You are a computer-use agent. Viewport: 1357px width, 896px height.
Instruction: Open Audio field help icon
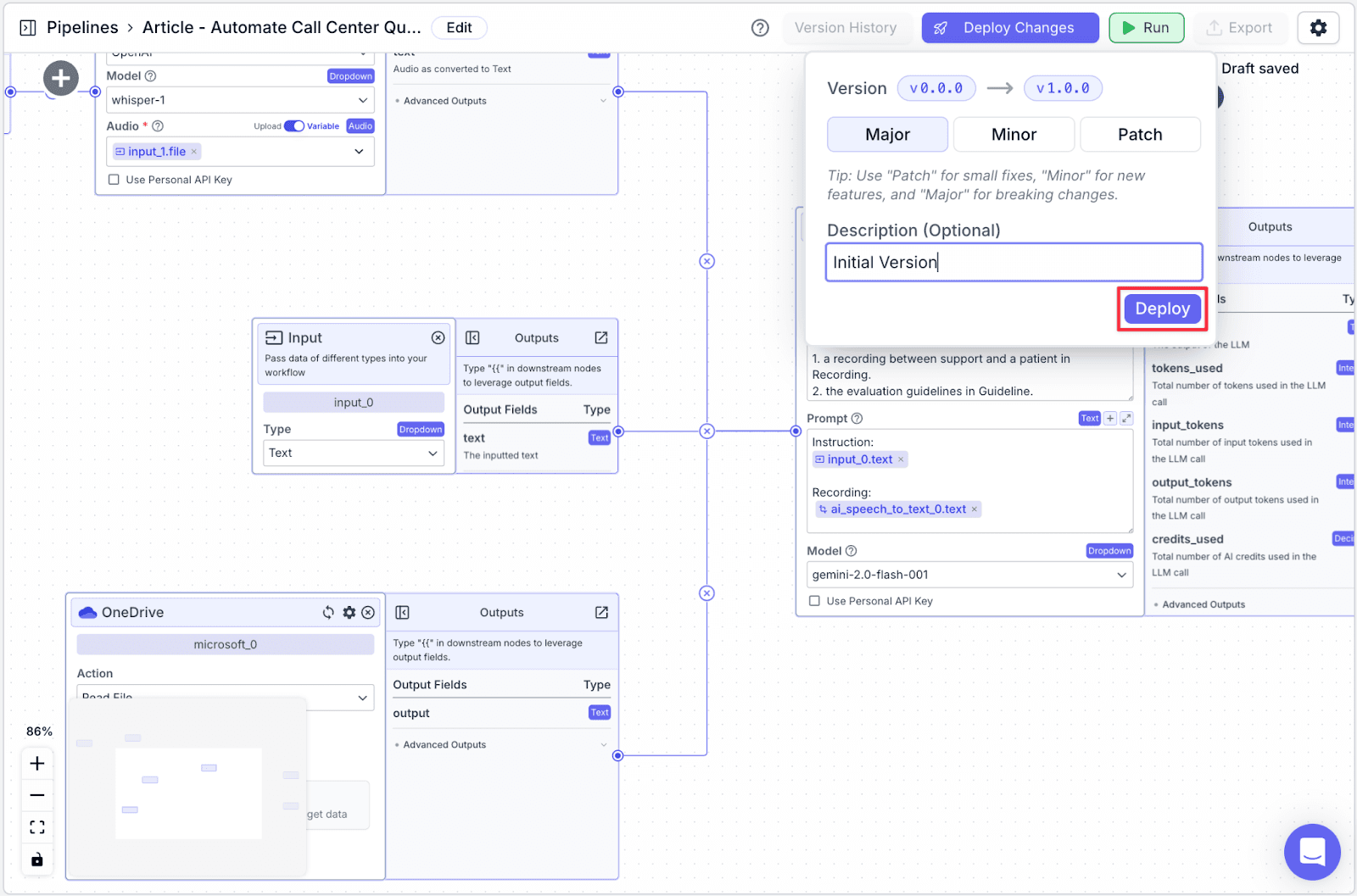coord(158,126)
